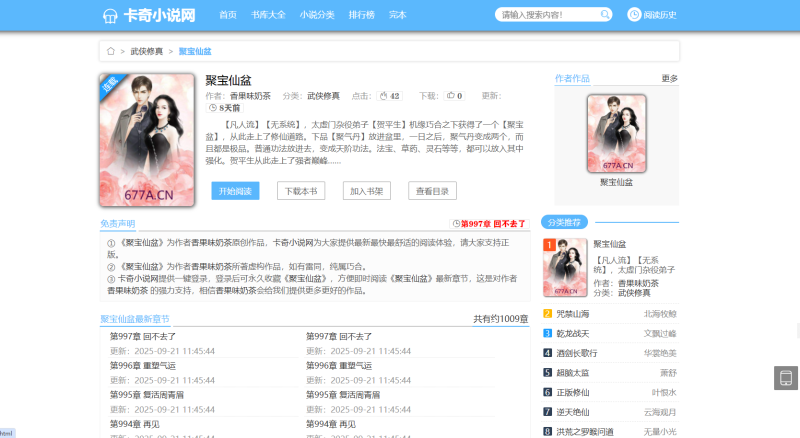Click author name 香果味奶茶
The width and height of the screenshot is (800, 438).
pyautogui.click(x=250, y=95)
